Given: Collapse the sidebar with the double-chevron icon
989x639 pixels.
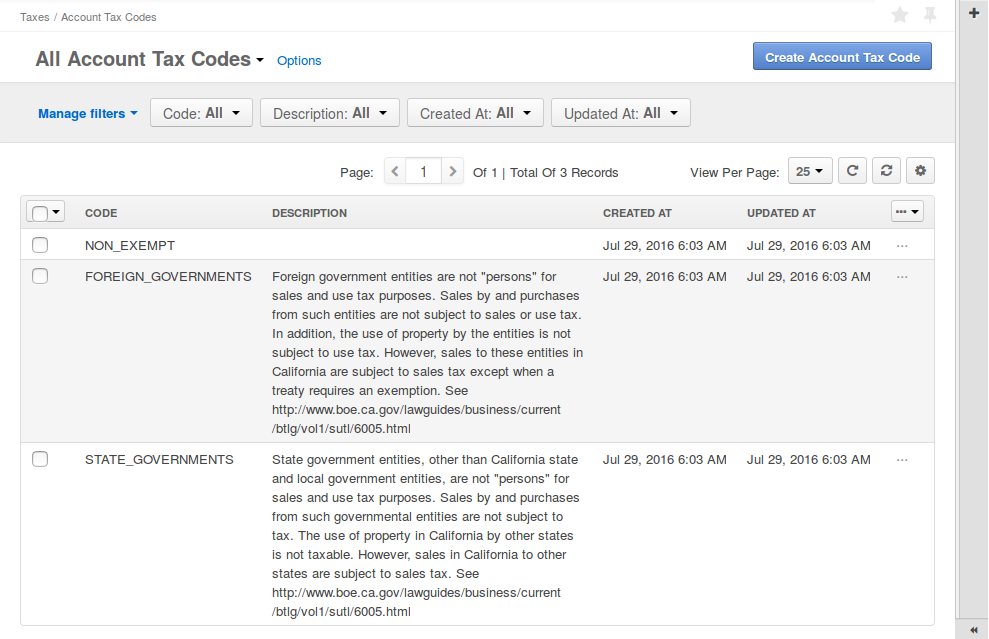Looking at the screenshot, I should coord(973,629).
